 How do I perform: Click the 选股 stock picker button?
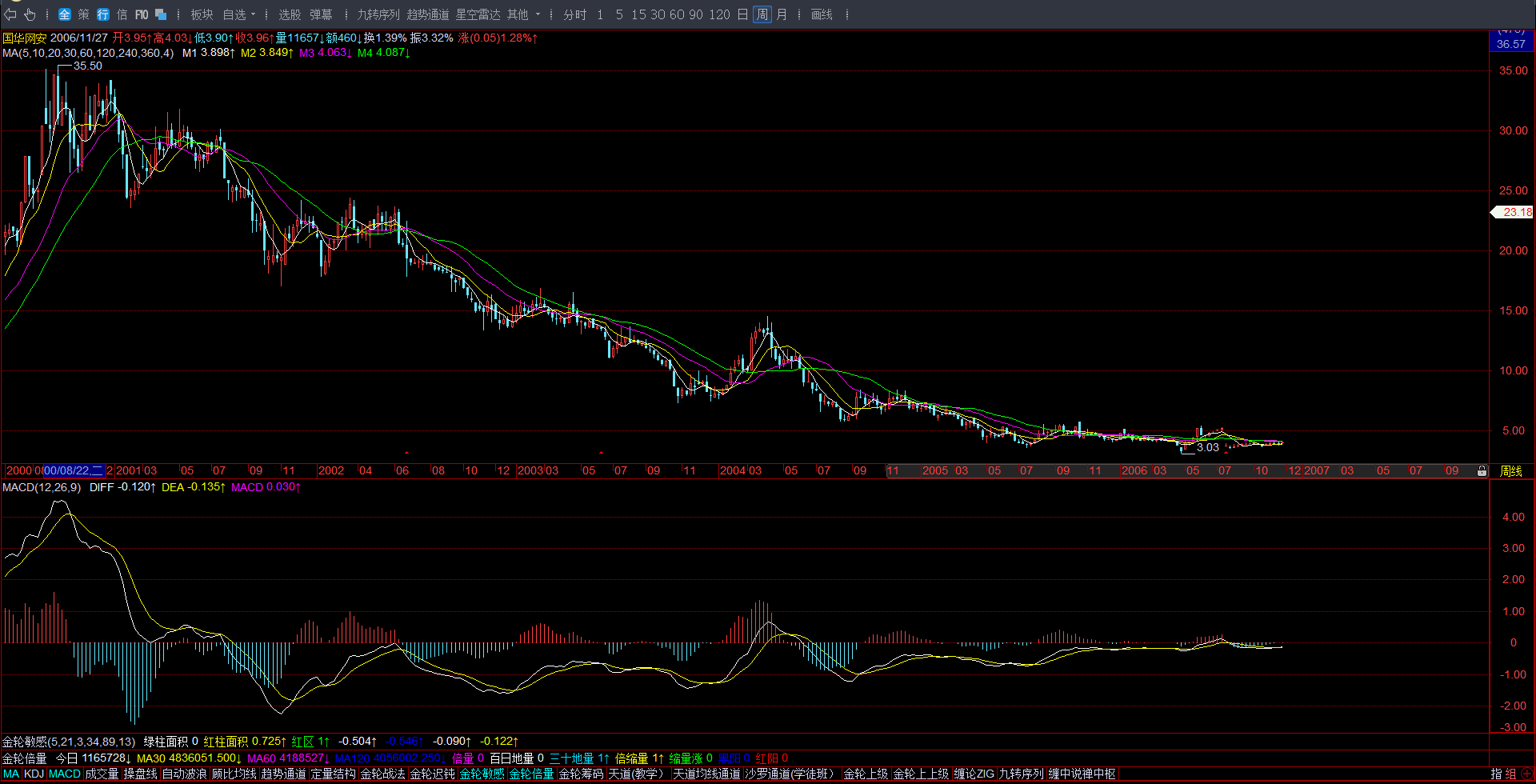pos(290,14)
